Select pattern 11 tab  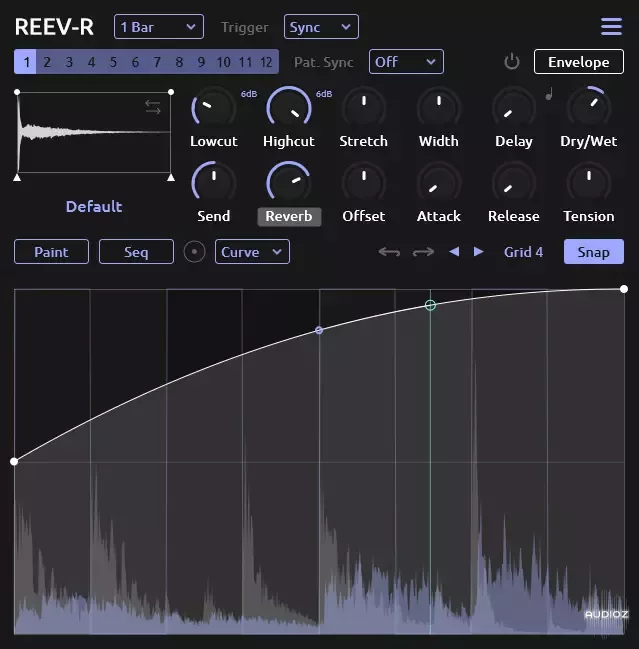pos(245,62)
